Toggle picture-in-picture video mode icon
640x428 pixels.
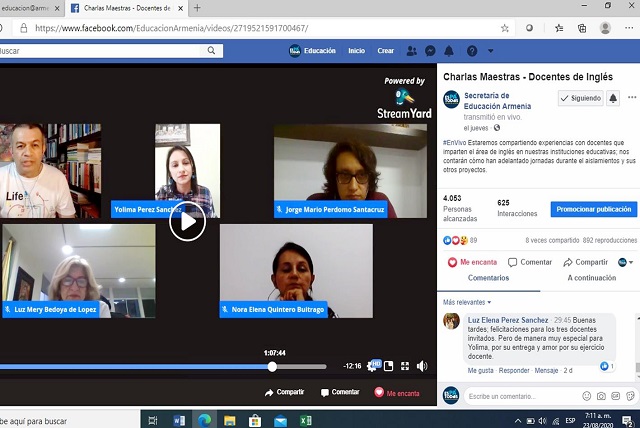pos(389,366)
